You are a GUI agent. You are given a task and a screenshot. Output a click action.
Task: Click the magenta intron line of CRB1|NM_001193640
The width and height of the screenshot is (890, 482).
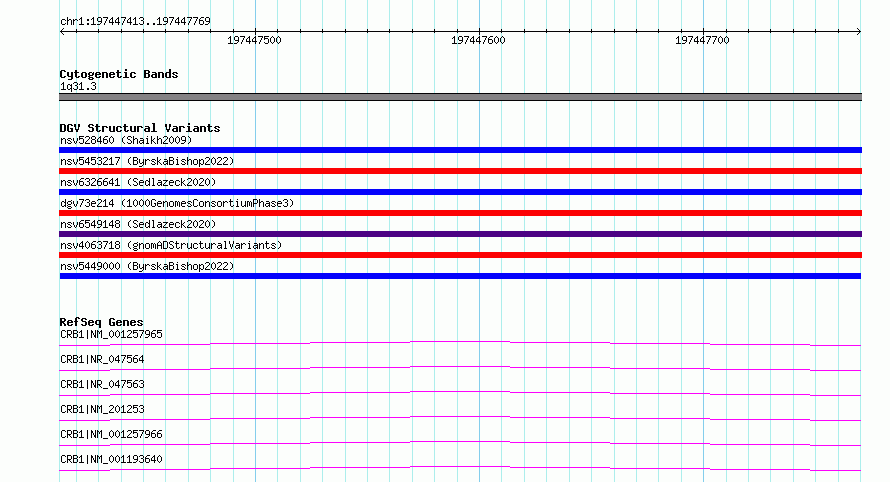click(x=460, y=468)
